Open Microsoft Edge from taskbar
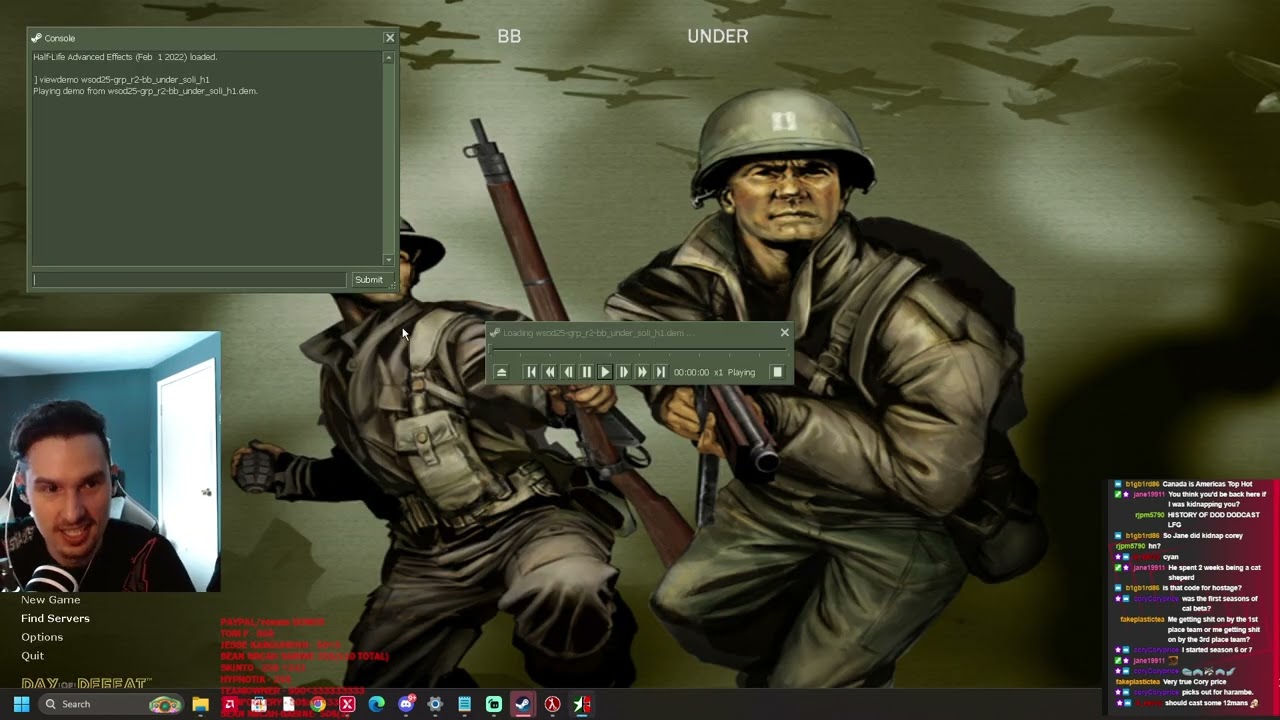The height and width of the screenshot is (720, 1280). 376,704
